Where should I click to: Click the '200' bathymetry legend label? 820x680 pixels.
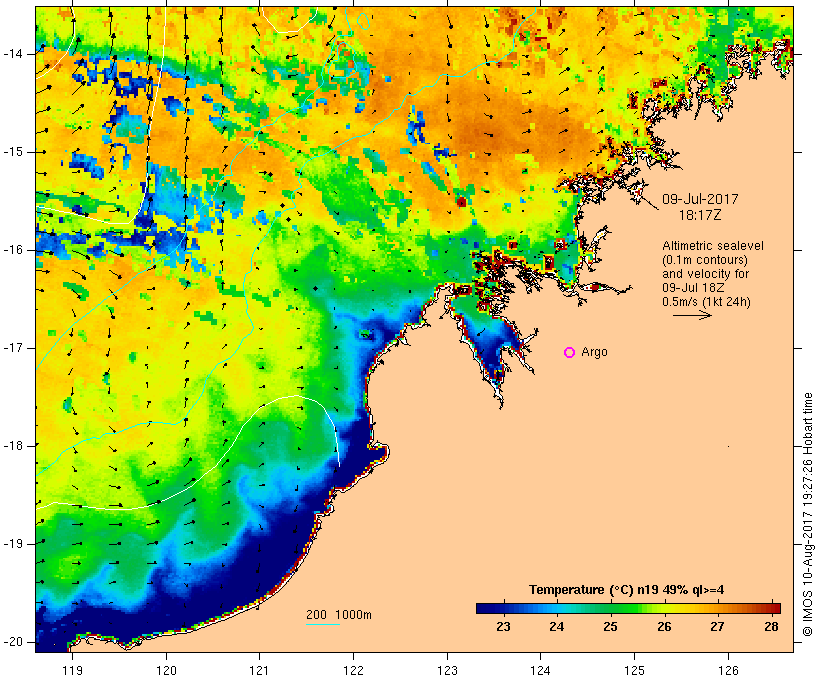pos(316,615)
